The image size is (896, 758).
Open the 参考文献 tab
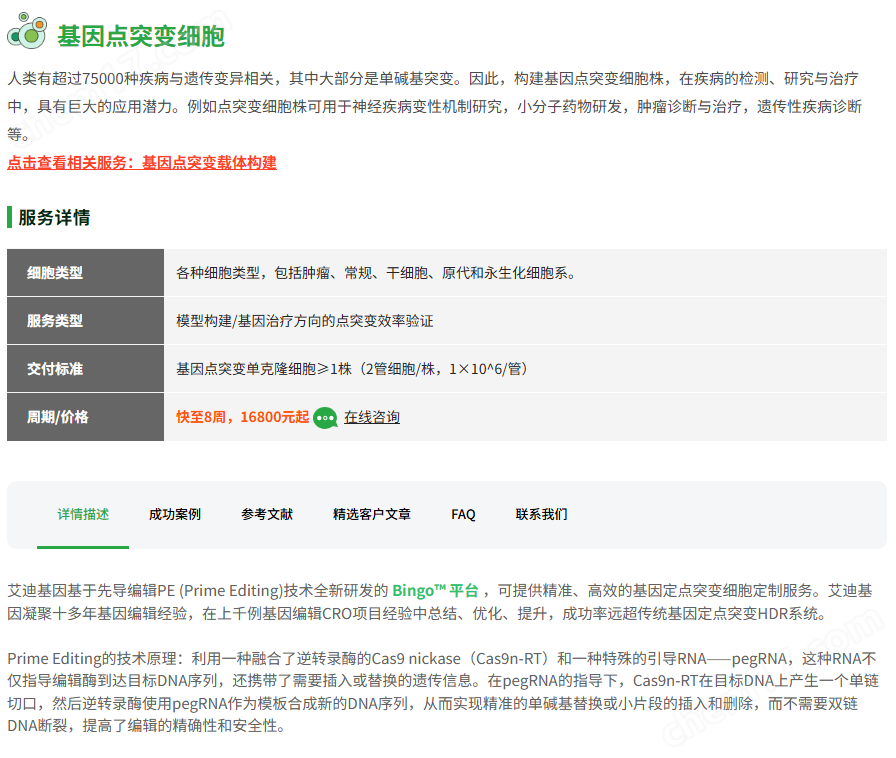click(x=267, y=514)
